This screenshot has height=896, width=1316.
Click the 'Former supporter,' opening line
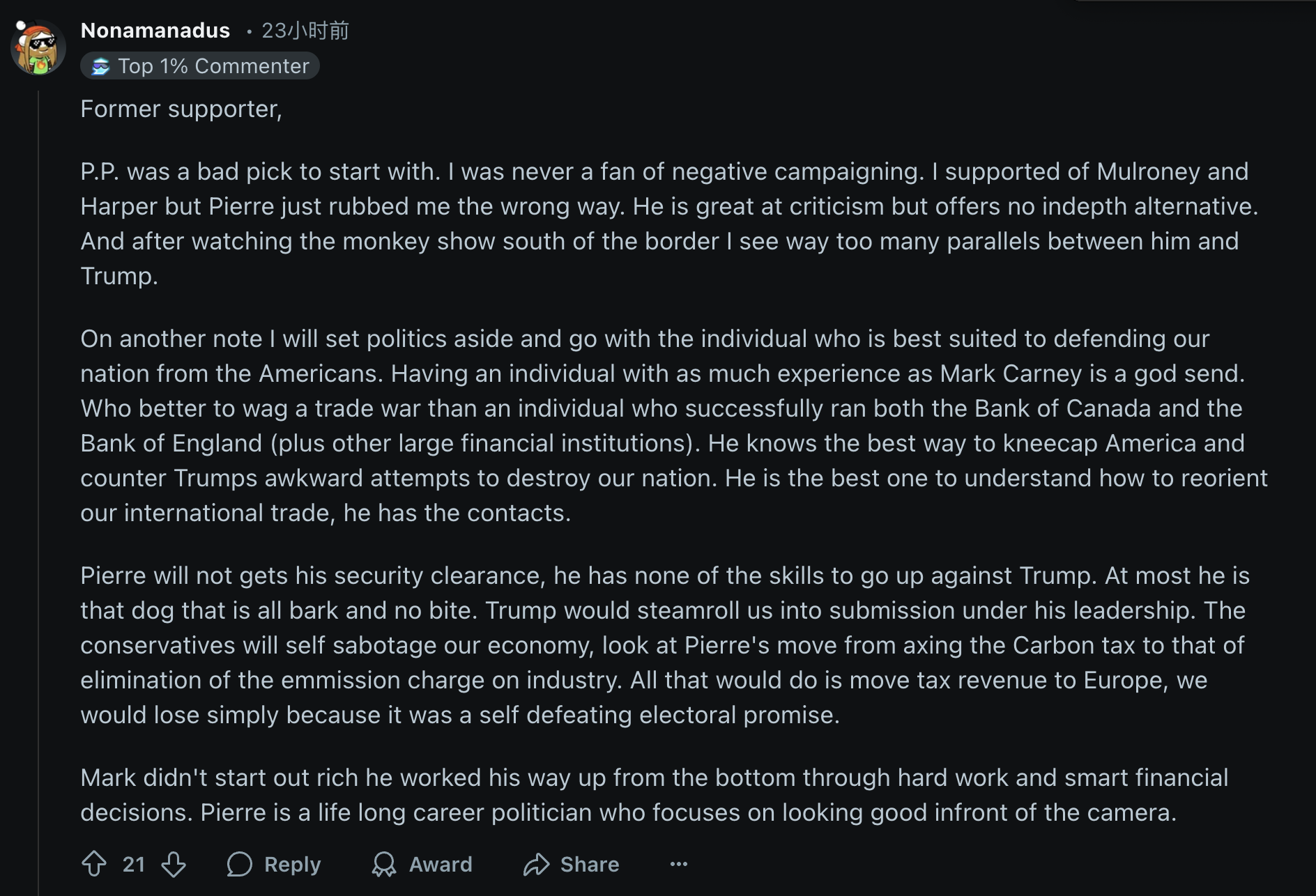181,109
